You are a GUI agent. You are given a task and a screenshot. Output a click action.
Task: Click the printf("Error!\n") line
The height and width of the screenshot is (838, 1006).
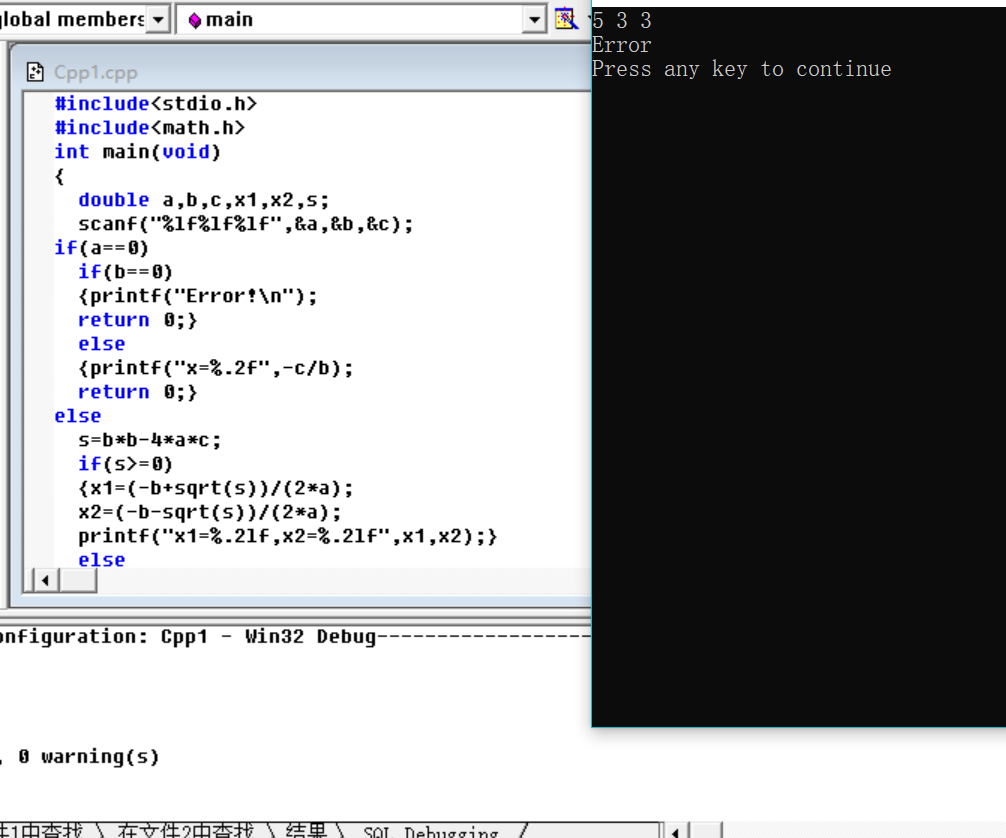198,296
